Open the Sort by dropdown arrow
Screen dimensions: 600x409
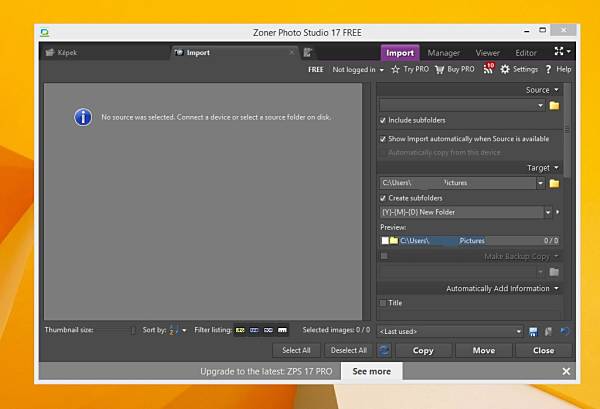(184, 330)
